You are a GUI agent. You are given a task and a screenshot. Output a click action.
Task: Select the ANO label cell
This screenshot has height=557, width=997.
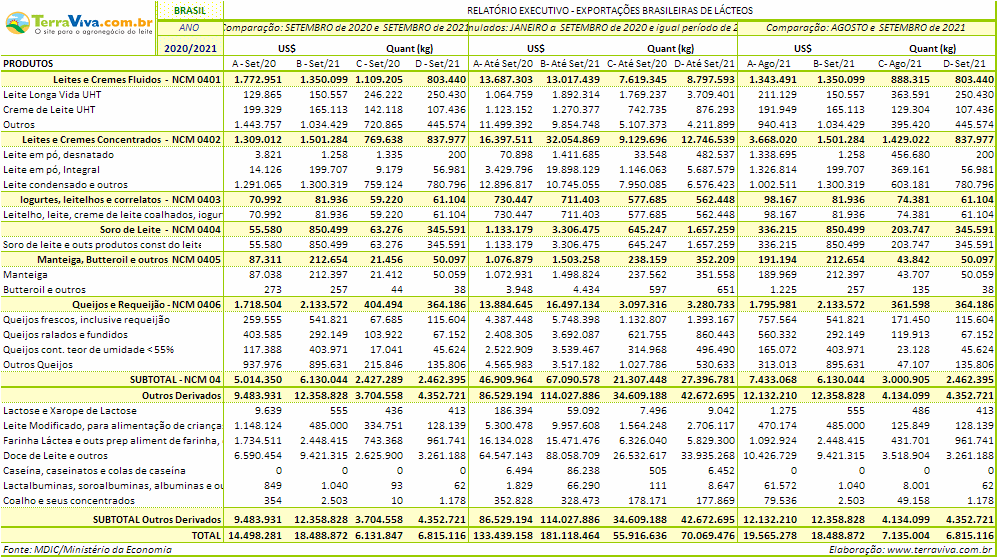189,28
